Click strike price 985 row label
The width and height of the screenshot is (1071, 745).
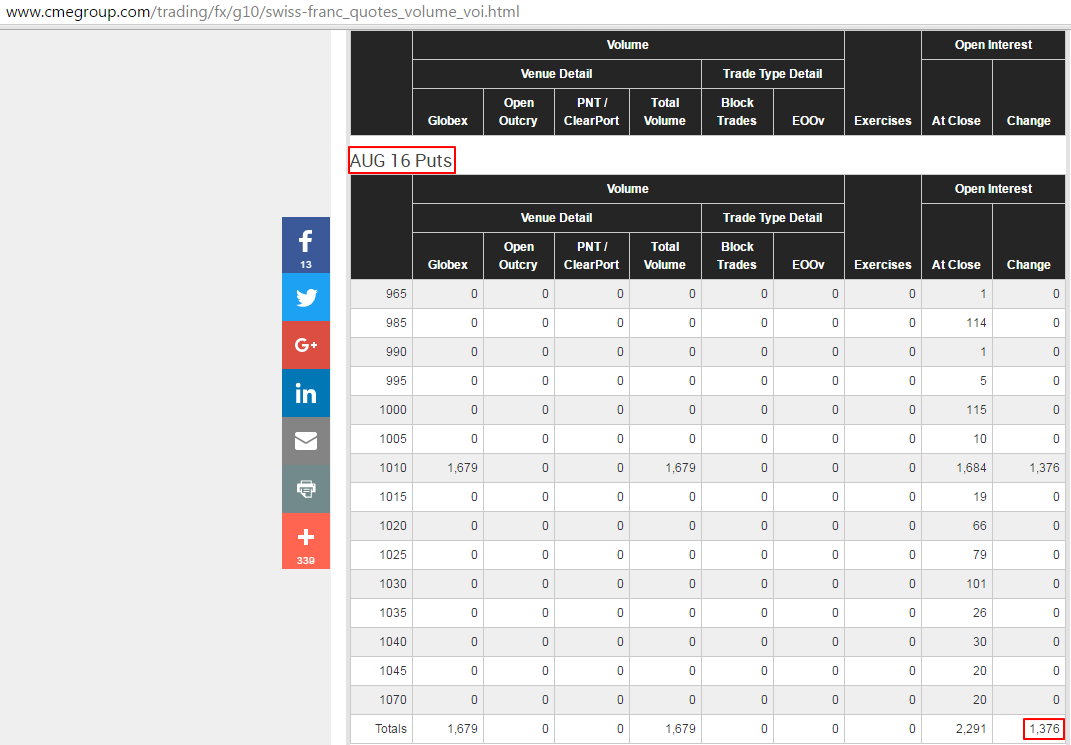[395, 323]
